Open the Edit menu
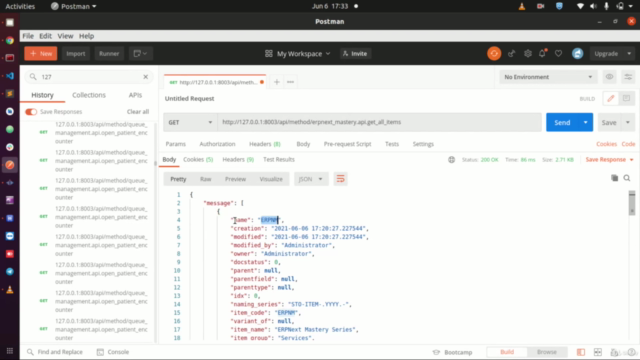 point(45,36)
